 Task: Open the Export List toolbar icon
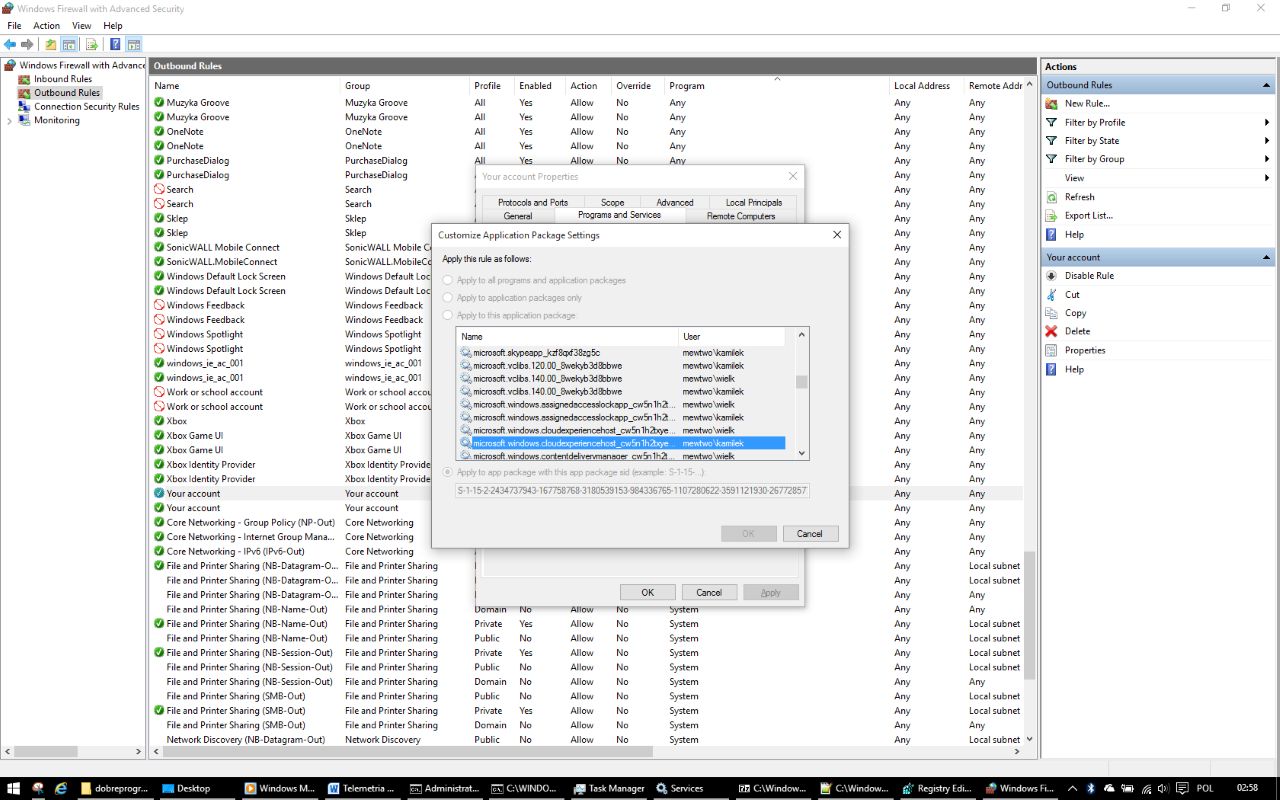click(92, 43)
